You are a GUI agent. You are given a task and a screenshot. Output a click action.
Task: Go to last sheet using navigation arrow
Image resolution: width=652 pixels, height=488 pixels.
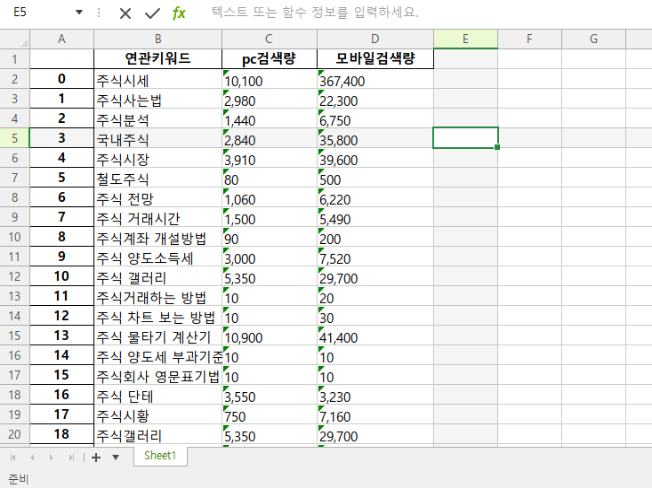[x=71, y=457]
